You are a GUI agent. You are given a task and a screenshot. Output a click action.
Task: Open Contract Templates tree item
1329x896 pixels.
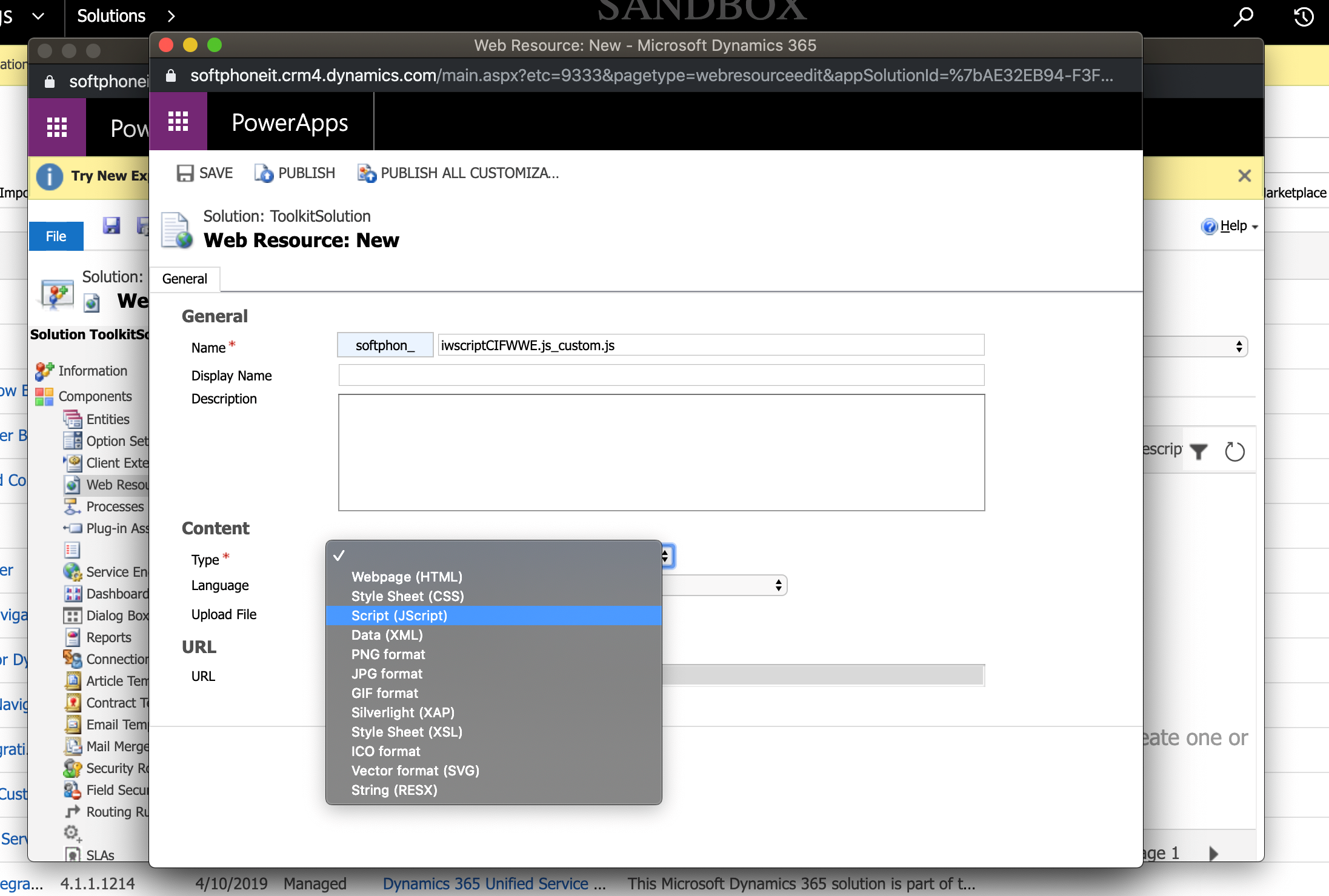point(106,703)
